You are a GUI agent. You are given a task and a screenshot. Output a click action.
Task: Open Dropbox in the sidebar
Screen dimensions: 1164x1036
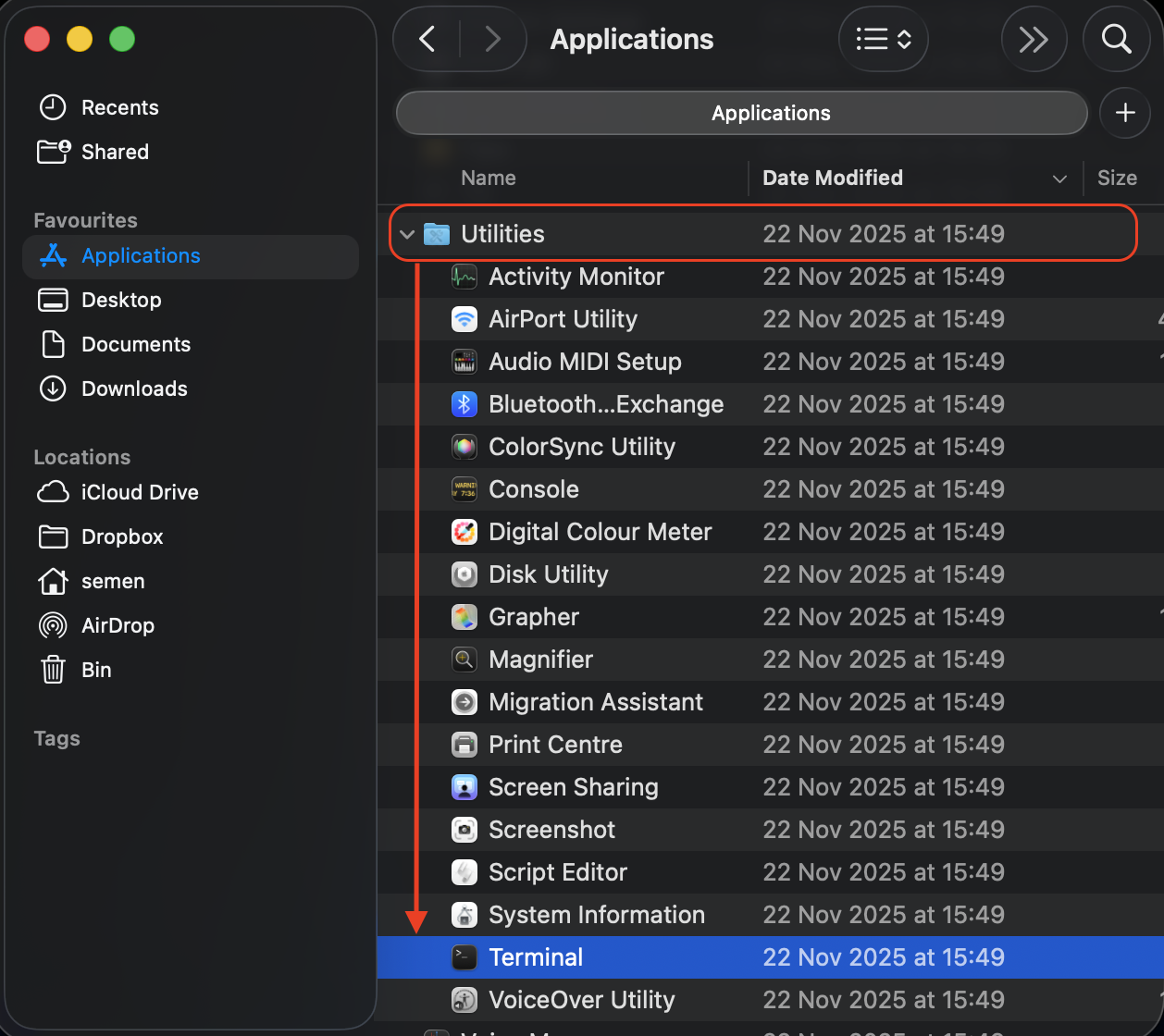tap(191, 536)
